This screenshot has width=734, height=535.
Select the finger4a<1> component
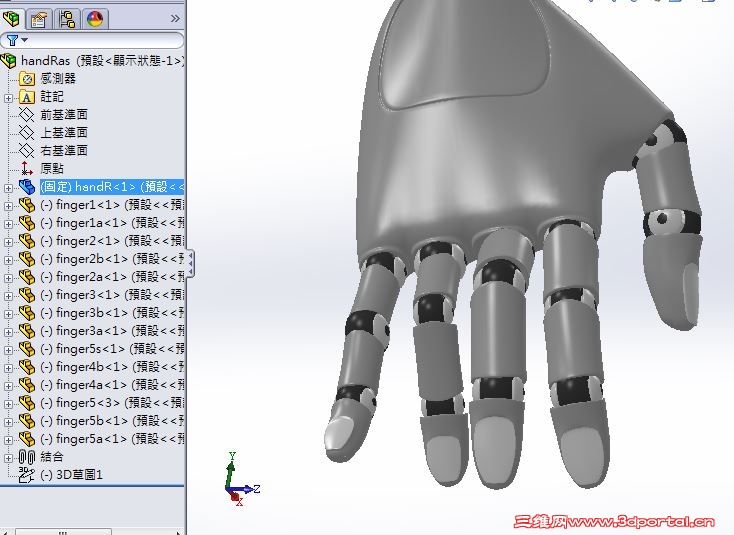pos(112,385)
